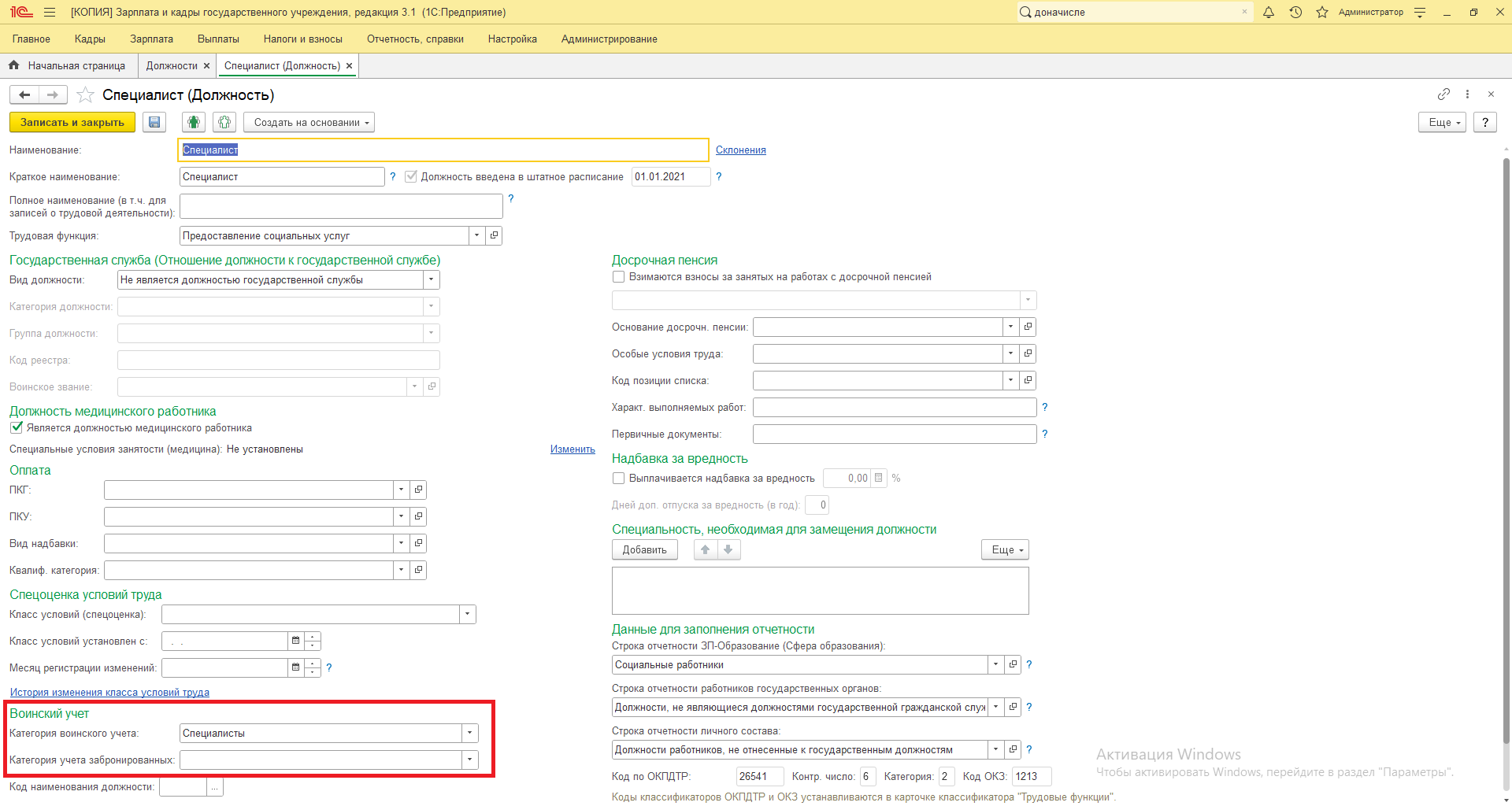Go to home page icon

pyautogui.click(x=13, y=65)
